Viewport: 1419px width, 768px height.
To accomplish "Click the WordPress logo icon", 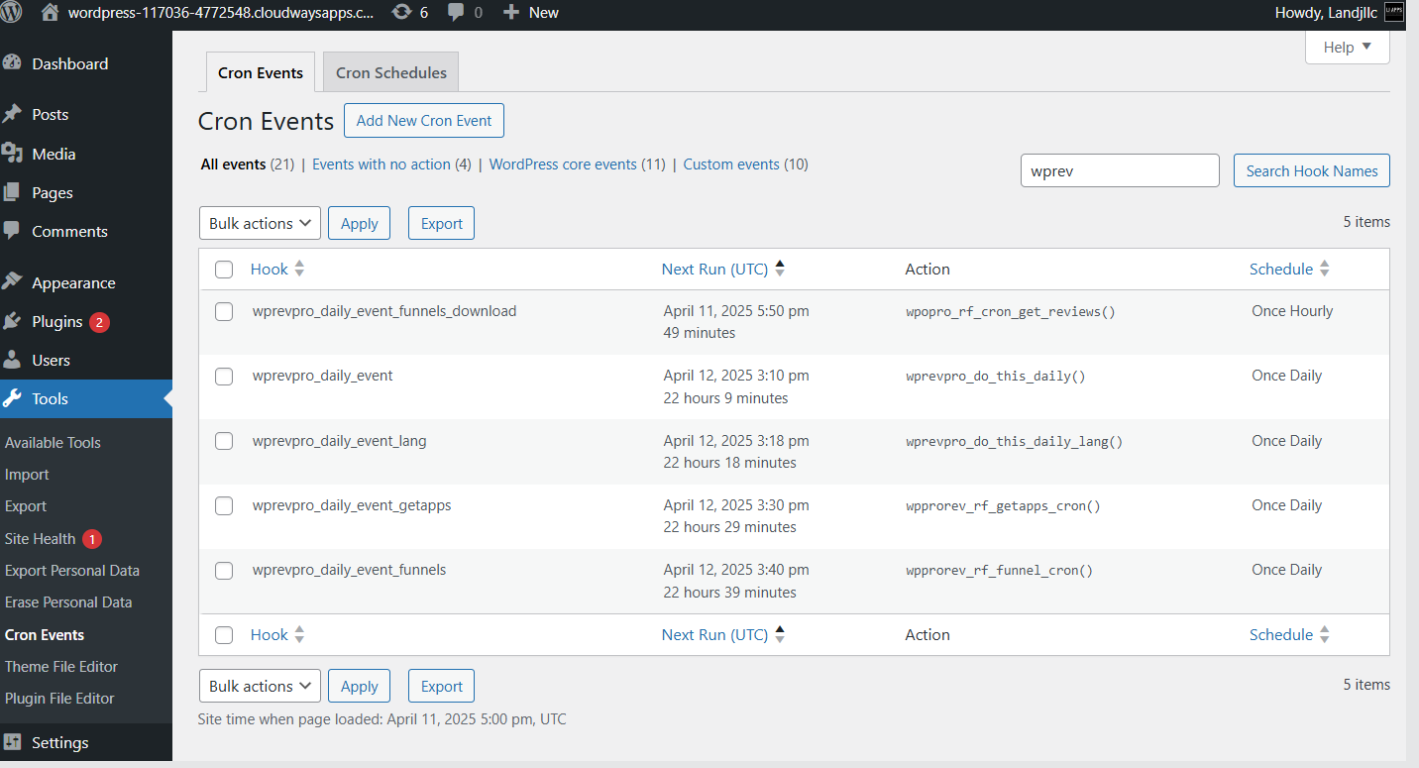I will [x=11, y=12].
